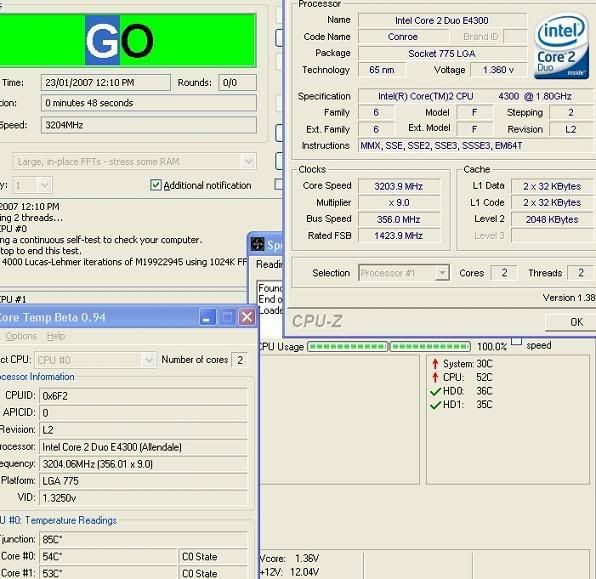Toggle the Additional notification checkbox
Viewport: 596px width, 579px height.
pyautogui.click(x=156, y=185)
